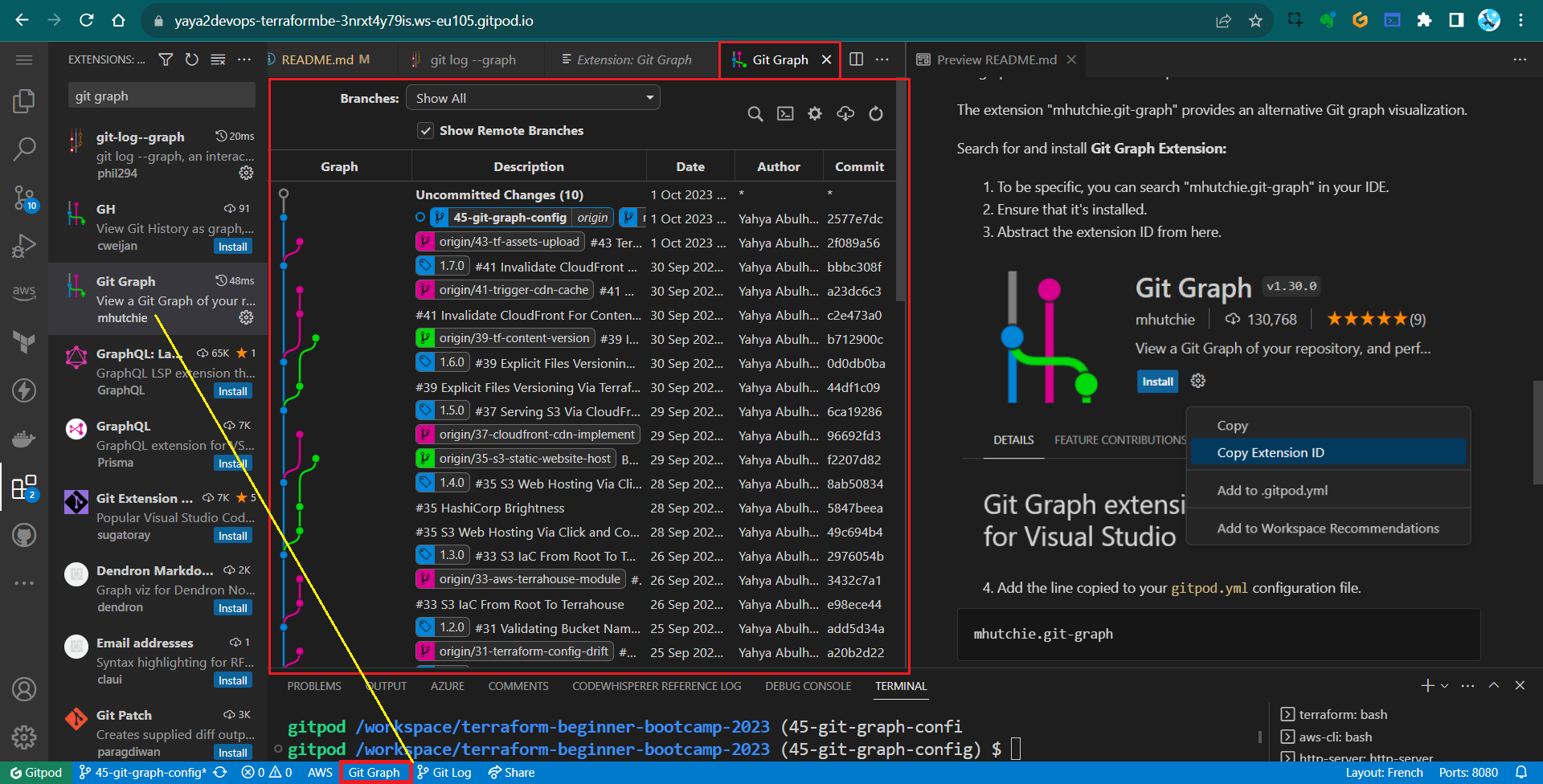
Task: Switch to Preview README.md tab
Action: (997, 59)
